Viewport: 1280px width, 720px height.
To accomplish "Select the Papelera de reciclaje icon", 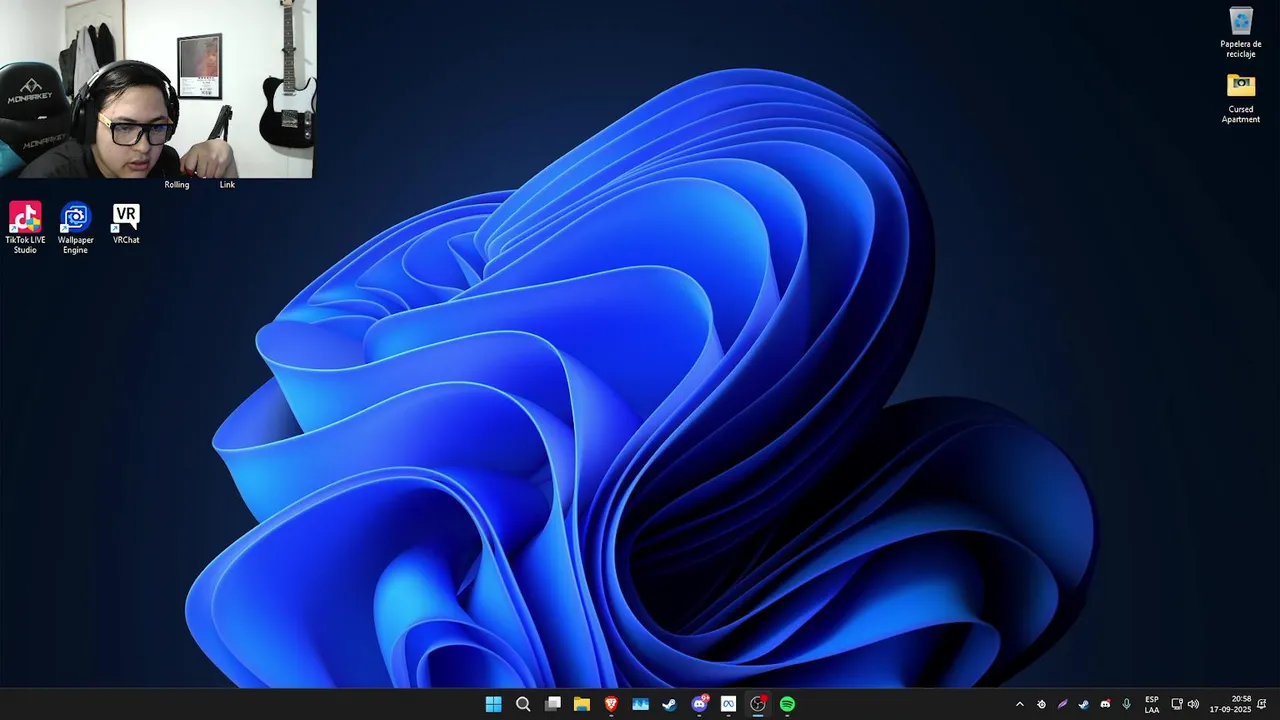I will (x=1241, y=33).
